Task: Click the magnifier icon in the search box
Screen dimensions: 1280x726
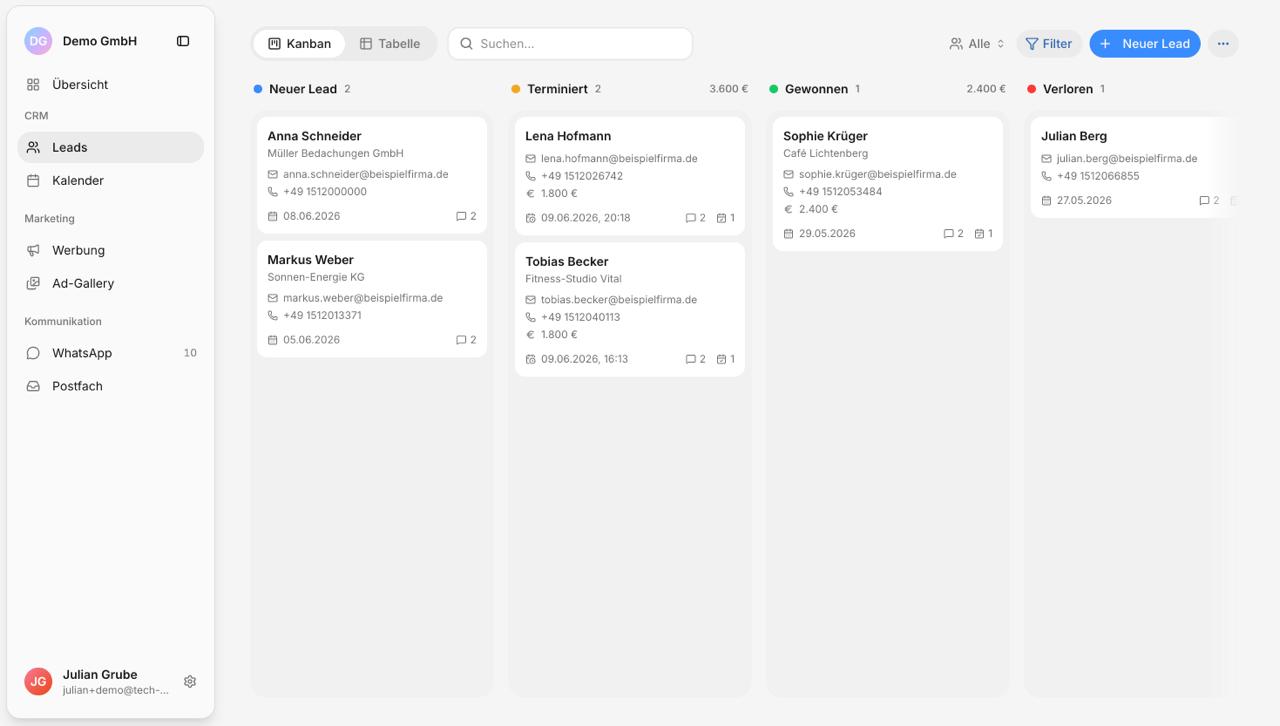Action: click(x=467, y=44)
